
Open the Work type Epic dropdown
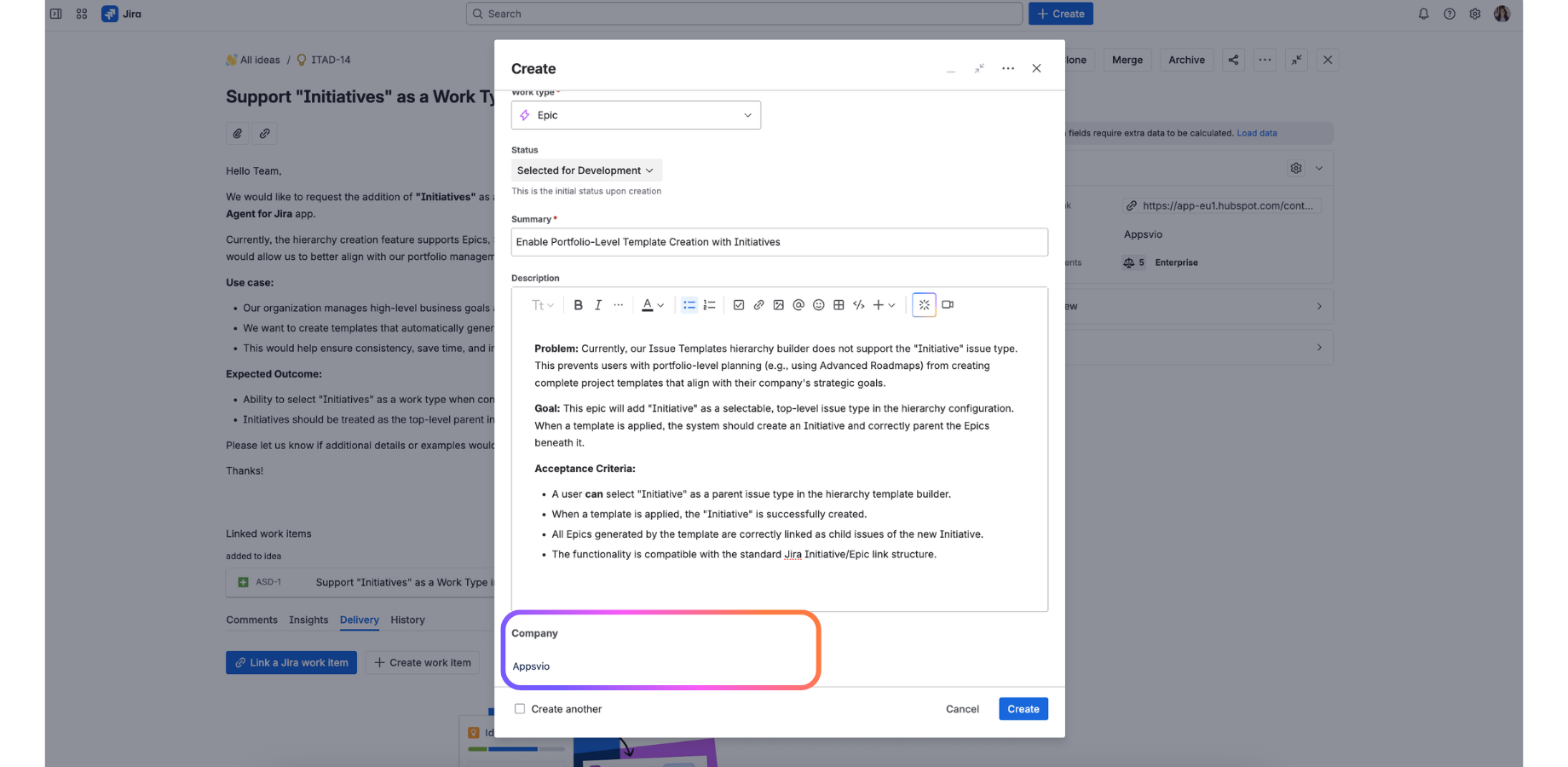[x=636, y=115]
